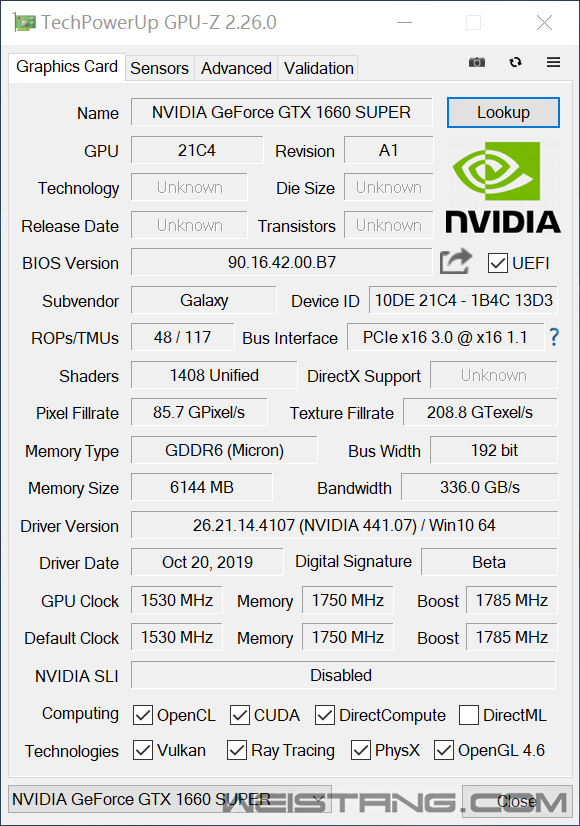Click the BIOS Version field

tap(282, 262)
